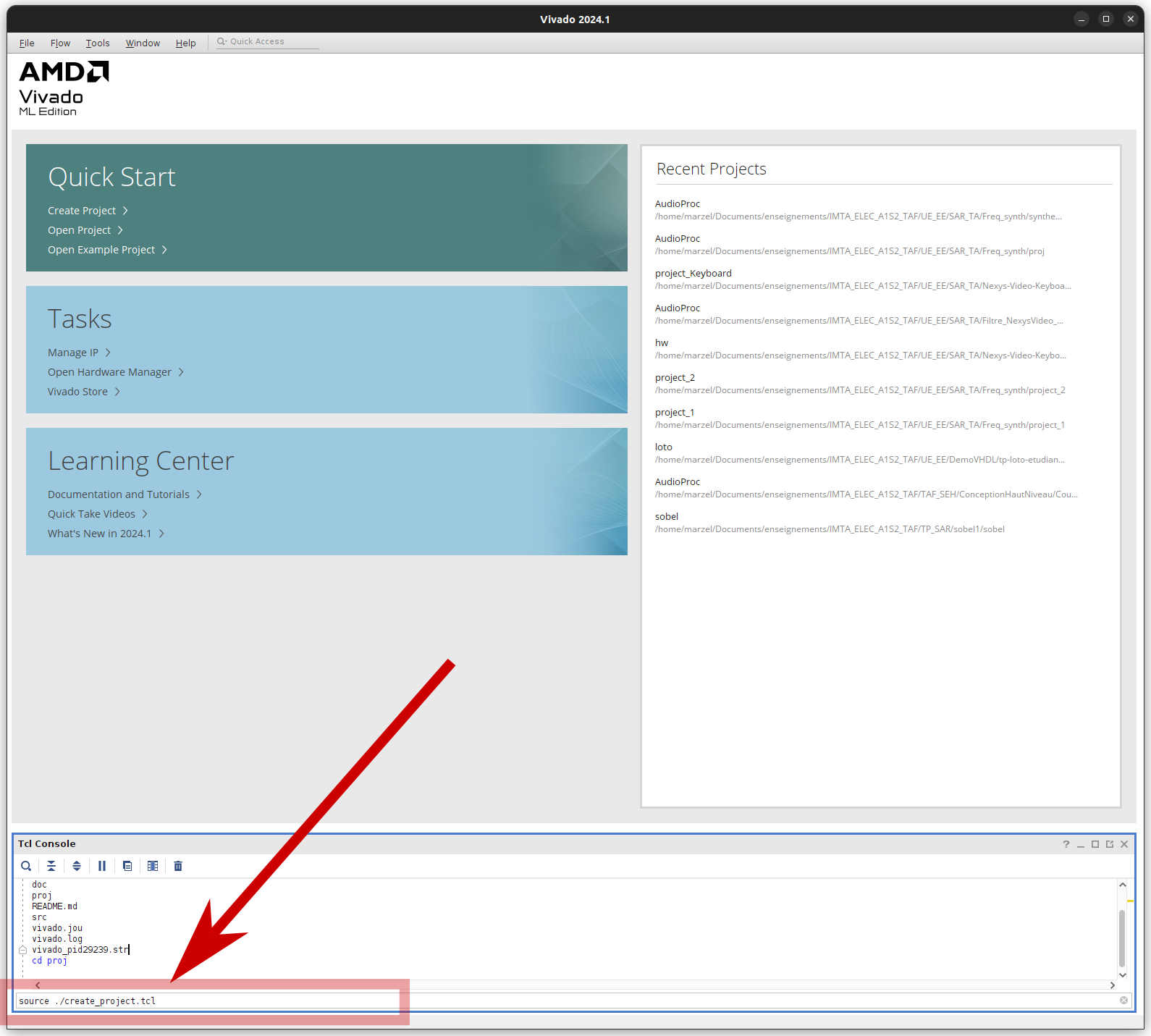1151x1036 pixels.
Task: Close the Tcl Console panel
Action: coord(1124,844)
